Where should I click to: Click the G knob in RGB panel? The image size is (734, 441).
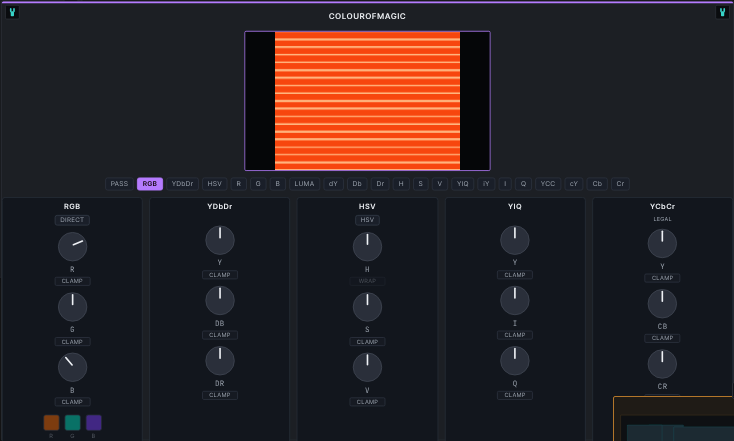(73, 307)
